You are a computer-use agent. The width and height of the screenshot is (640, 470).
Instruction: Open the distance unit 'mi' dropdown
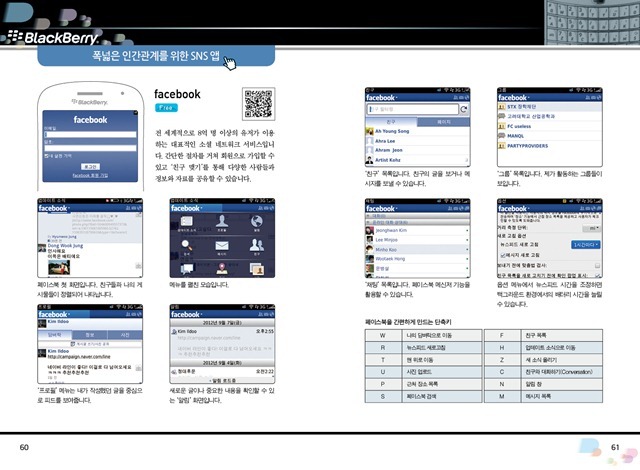point(593,228)
